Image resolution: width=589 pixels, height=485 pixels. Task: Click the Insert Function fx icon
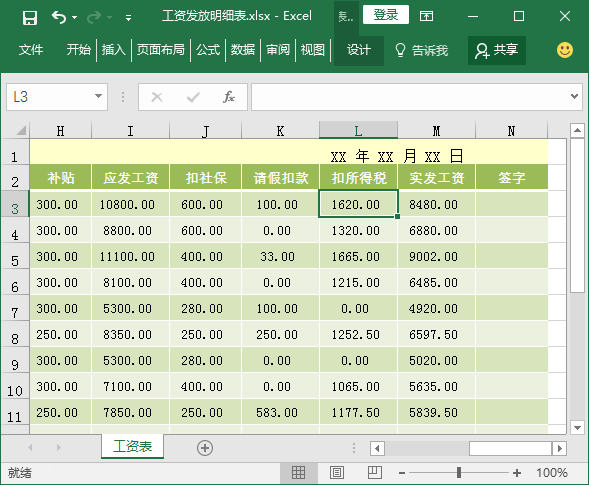pyautogui.click(x=229, y=97)
